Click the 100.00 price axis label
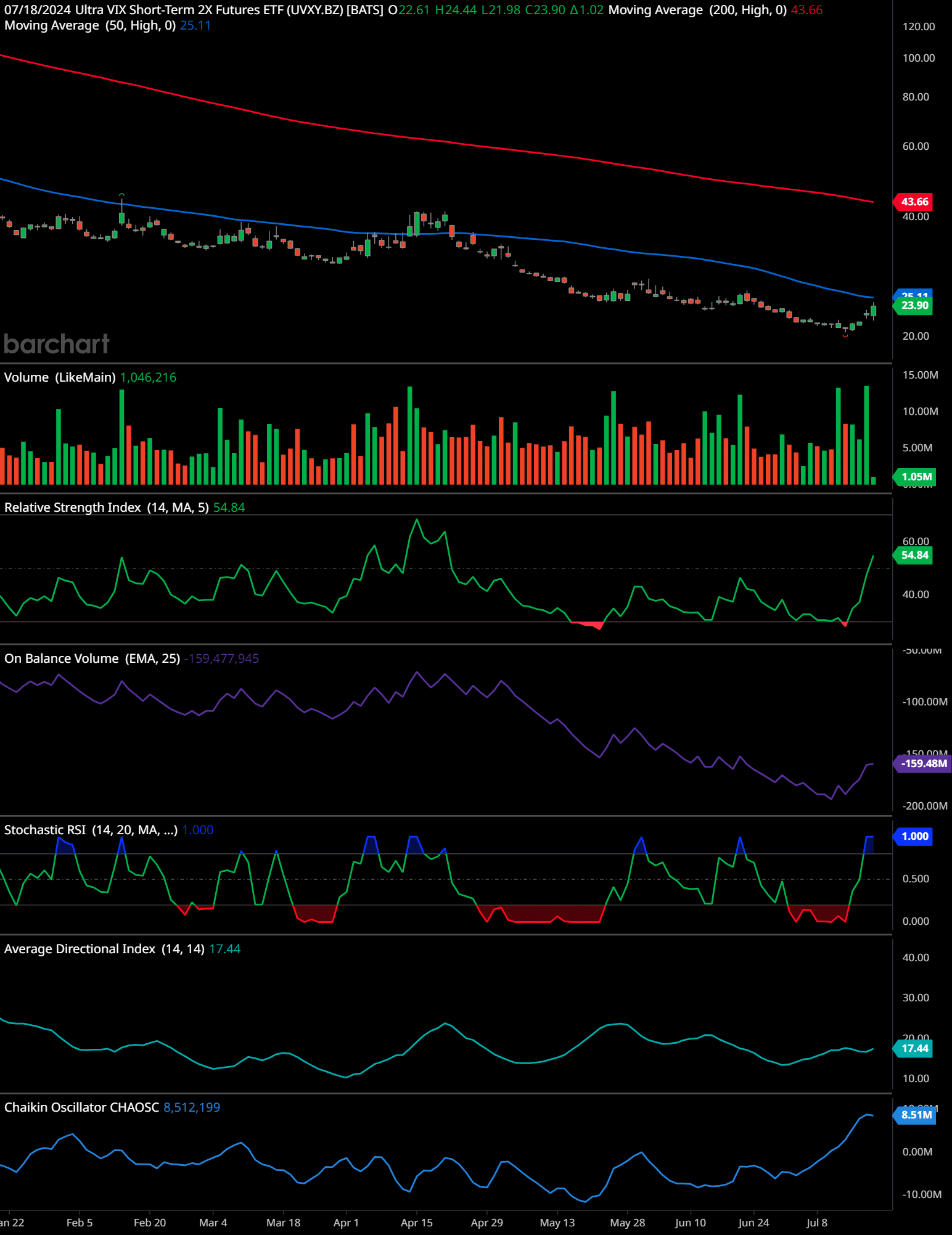The width and height of the screenshot is (952, 1235). (x=919, y=58)
